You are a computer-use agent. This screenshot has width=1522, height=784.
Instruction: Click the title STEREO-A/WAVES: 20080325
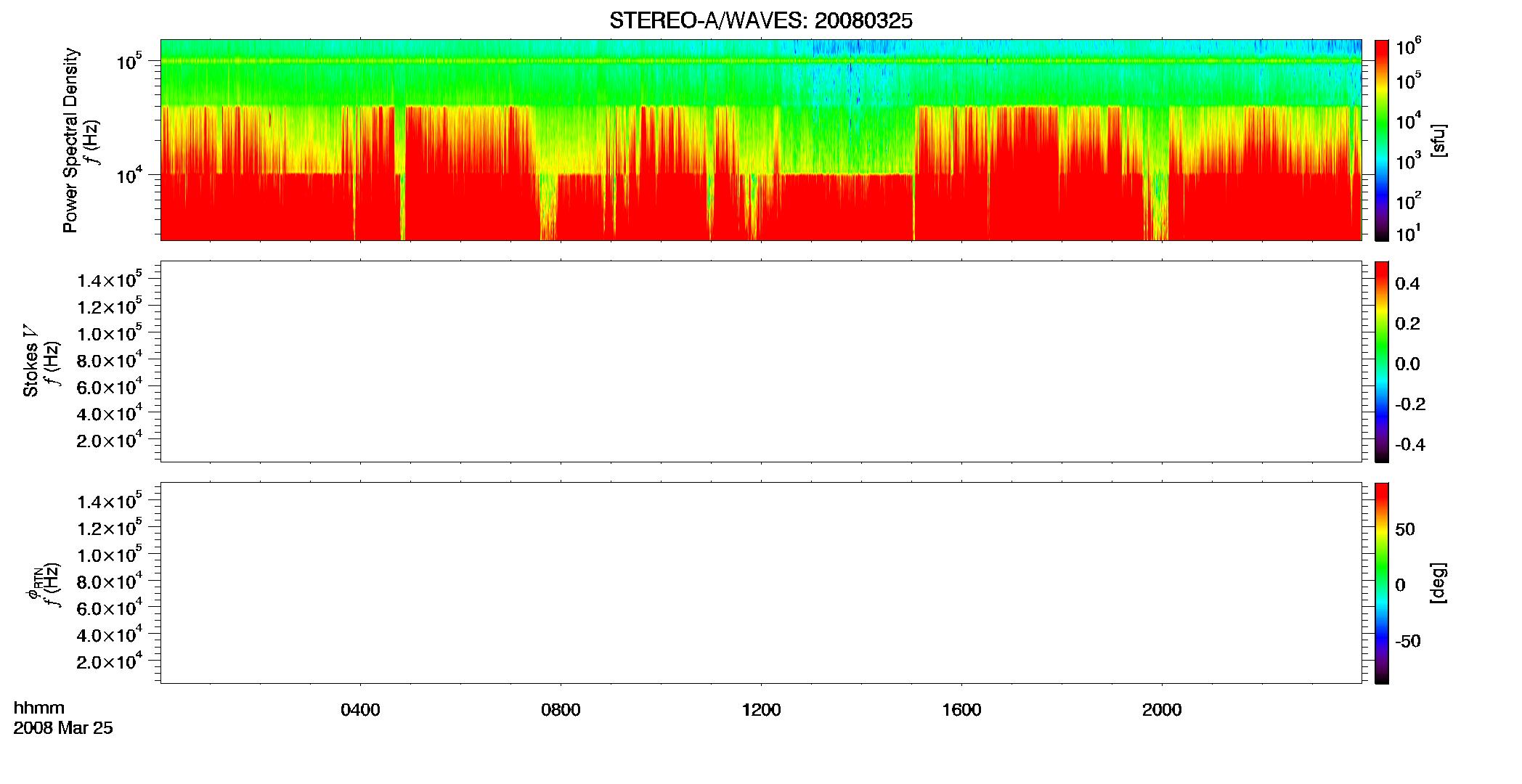point(760,21)
